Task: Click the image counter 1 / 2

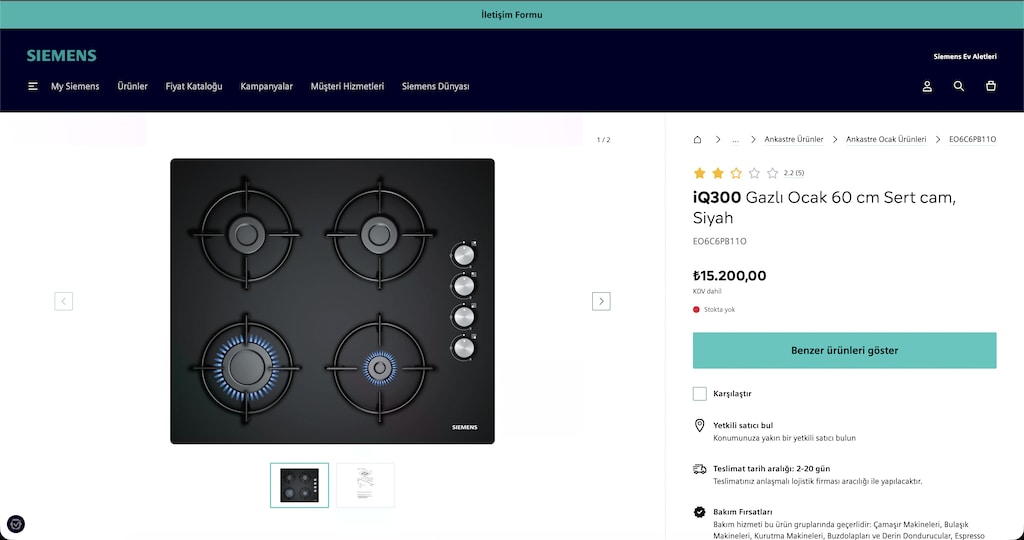Action: point(603,140)
